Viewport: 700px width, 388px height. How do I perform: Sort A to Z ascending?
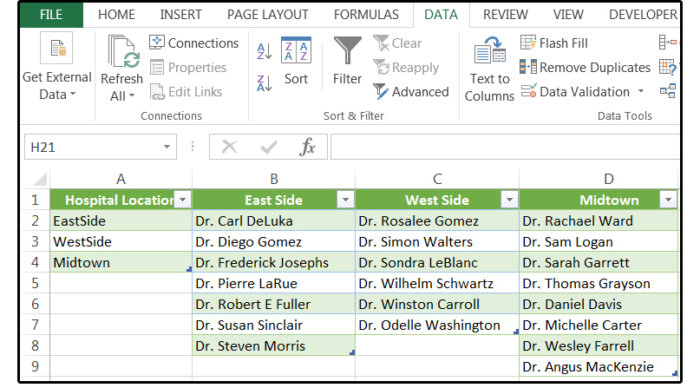[x=264, y=51]
